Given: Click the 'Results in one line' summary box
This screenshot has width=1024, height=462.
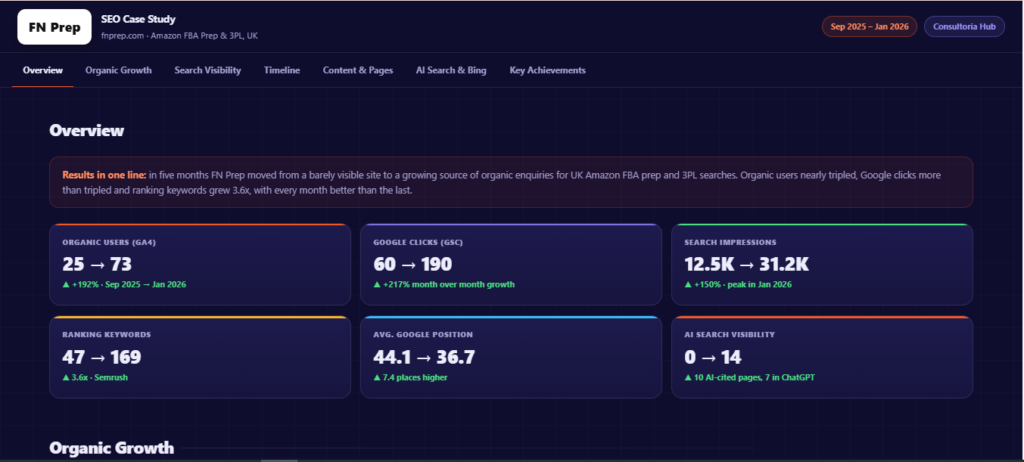Looking at the screenshot, I should coord(511,182).
